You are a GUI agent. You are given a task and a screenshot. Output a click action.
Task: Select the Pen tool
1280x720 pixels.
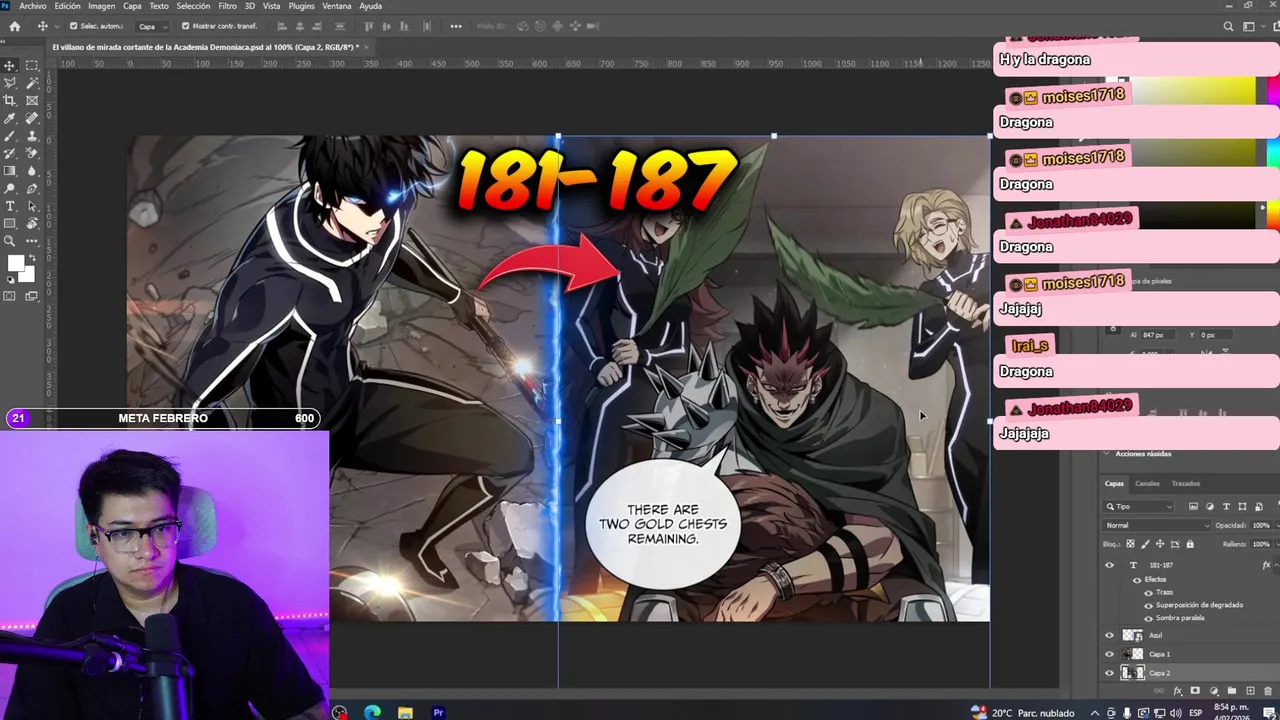pyautogui.click(x=32, y=187)
